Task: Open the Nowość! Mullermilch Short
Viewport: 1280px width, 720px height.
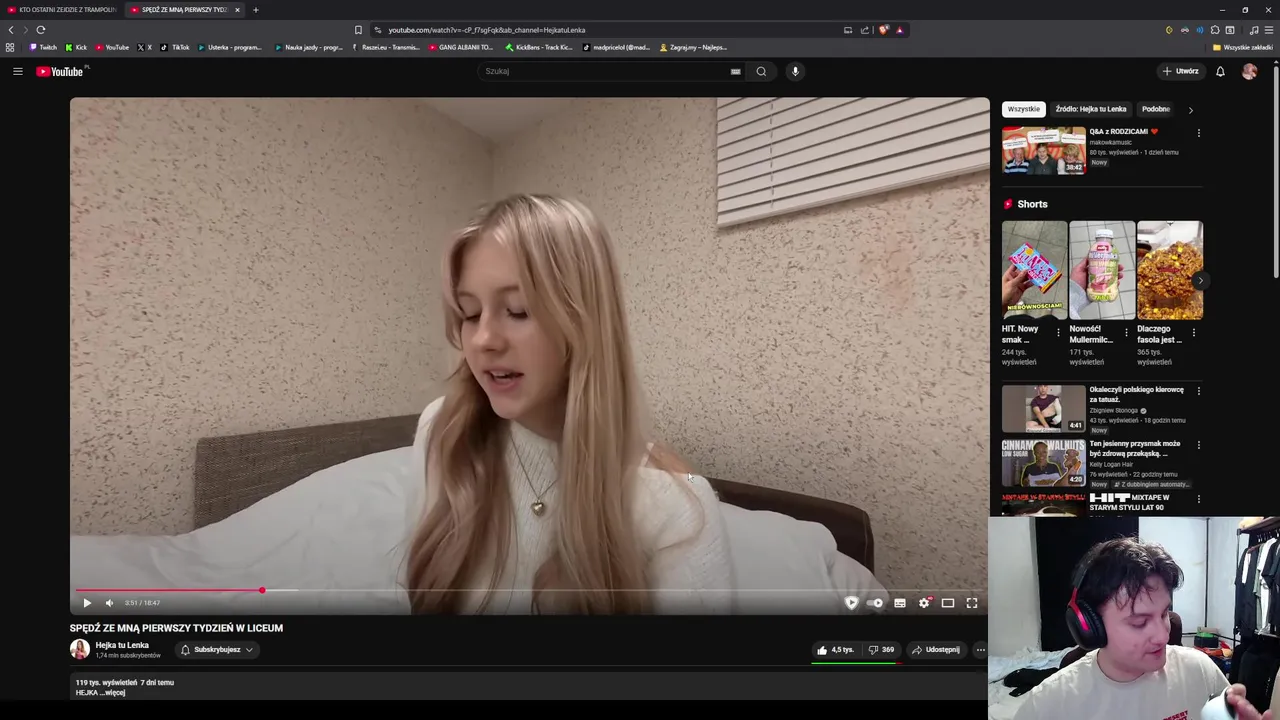Action: click(x=1102, y=270)
